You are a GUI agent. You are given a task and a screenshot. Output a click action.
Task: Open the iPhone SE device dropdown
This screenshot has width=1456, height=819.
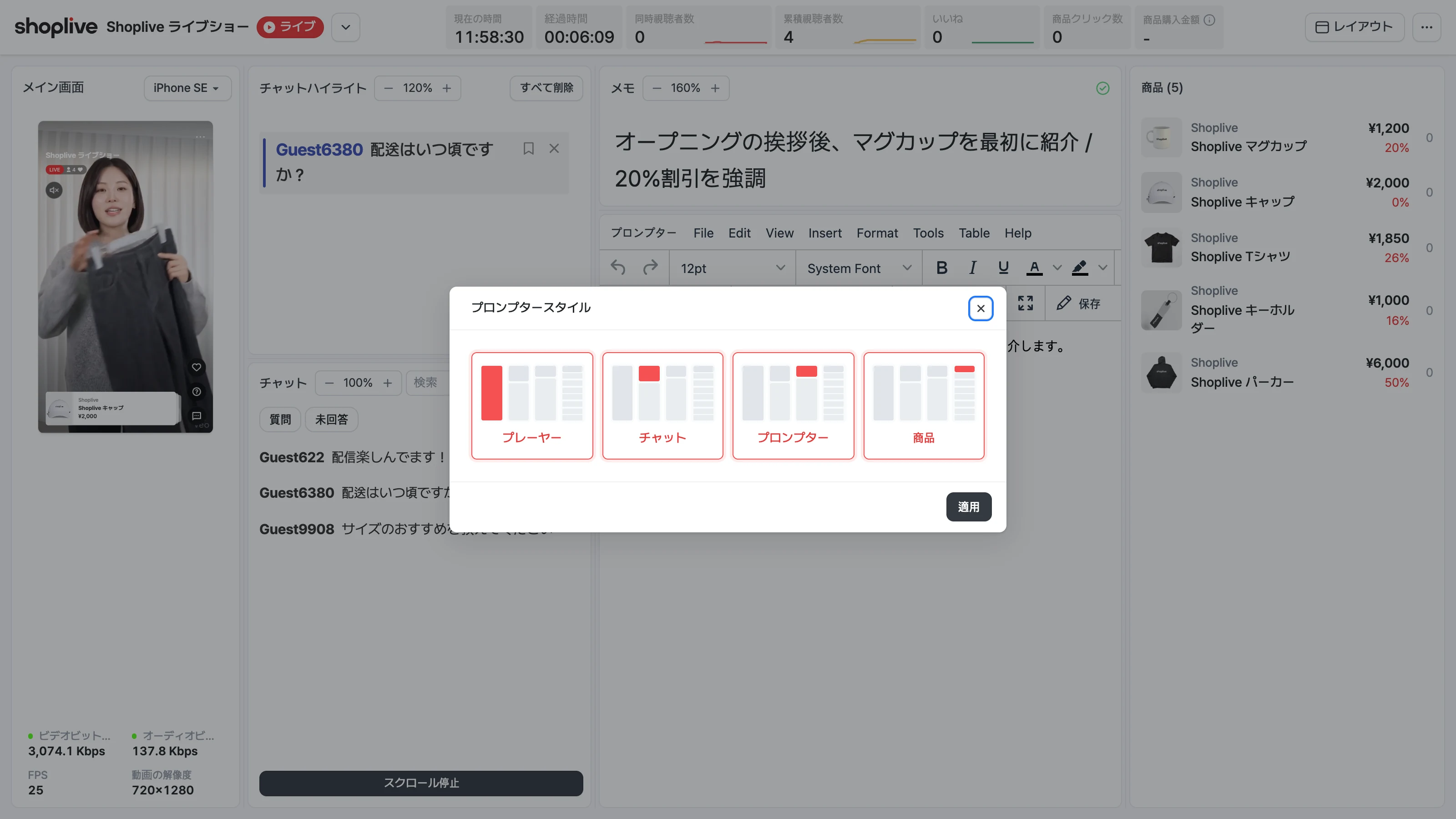pyautogui.click(x=187, y=88)
